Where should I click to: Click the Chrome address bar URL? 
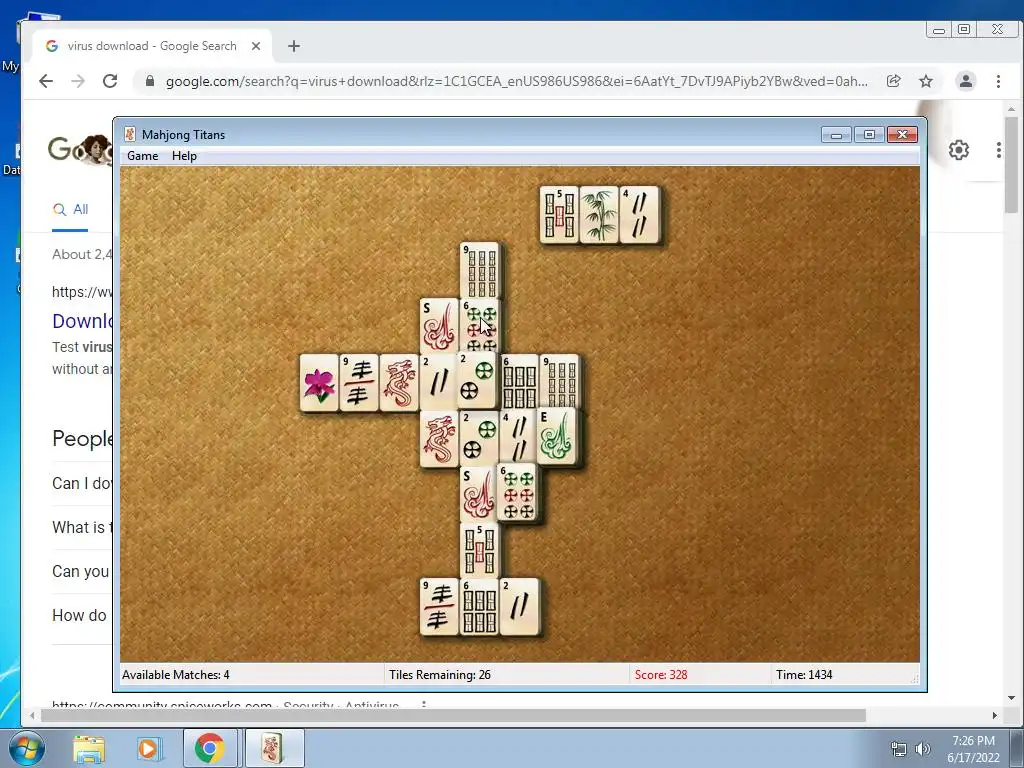tap(517, 81)
